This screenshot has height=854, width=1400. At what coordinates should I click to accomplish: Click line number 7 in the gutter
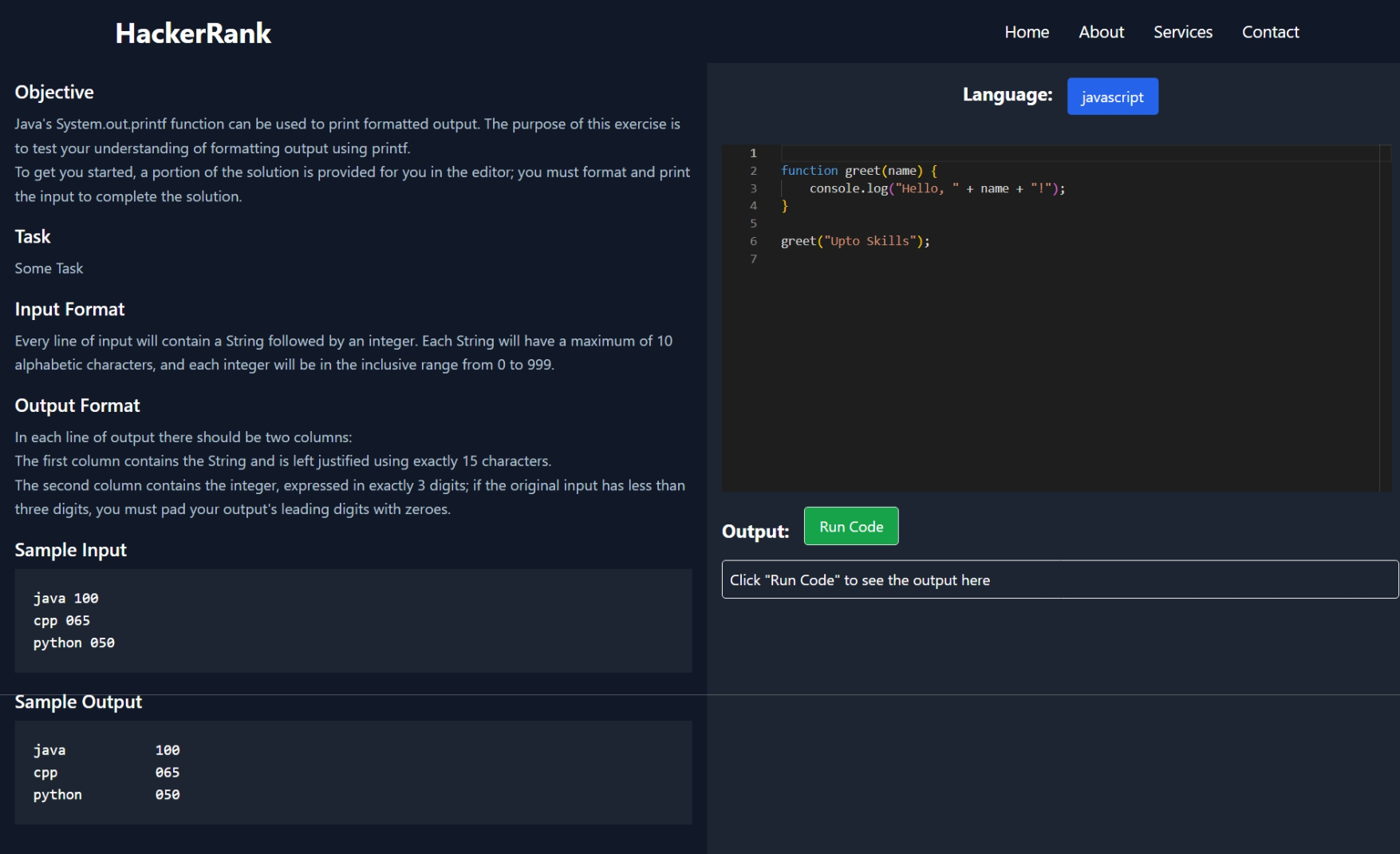pyautogui.click(x=753, y=259)
